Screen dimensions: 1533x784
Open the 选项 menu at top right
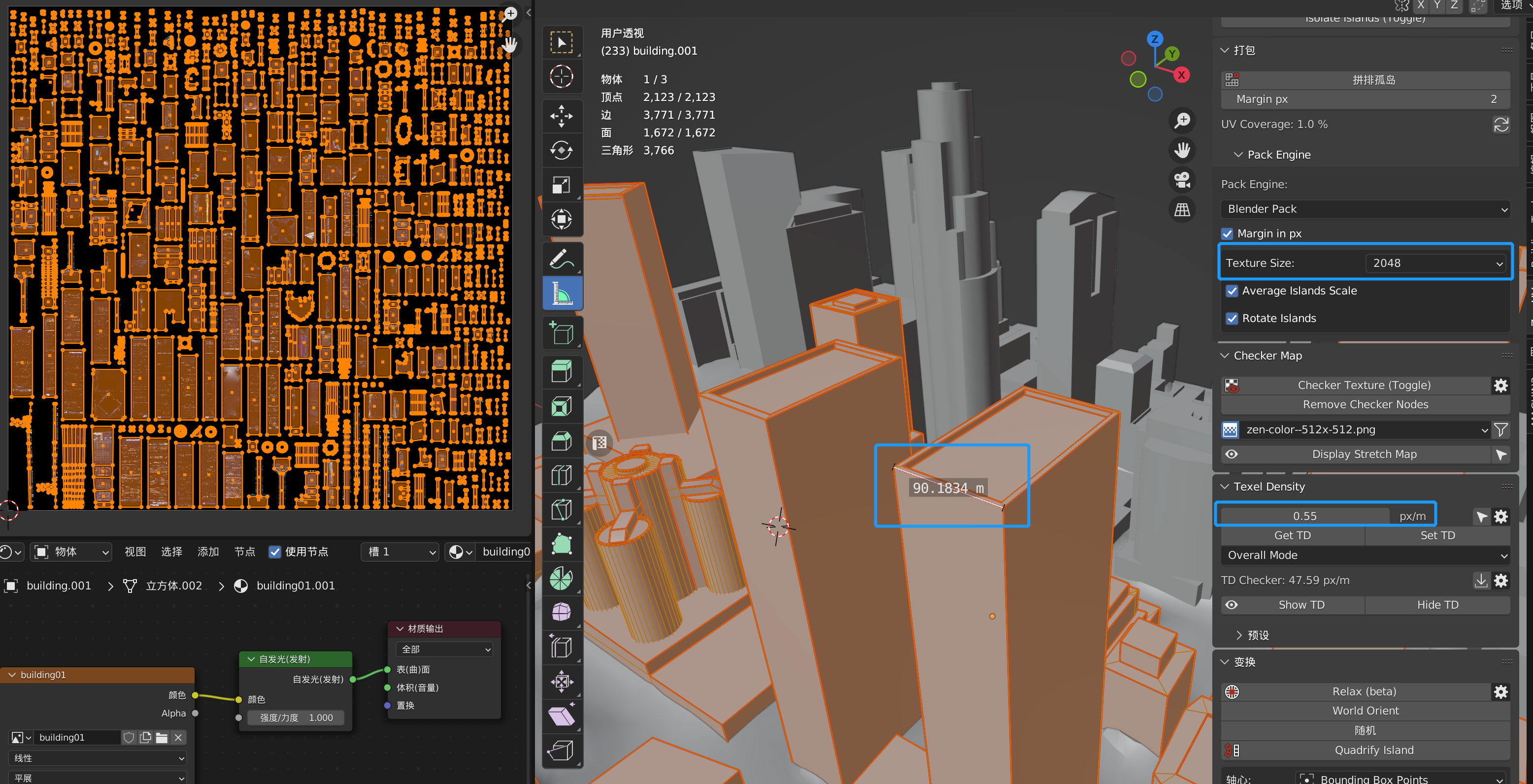[1515, 5]
